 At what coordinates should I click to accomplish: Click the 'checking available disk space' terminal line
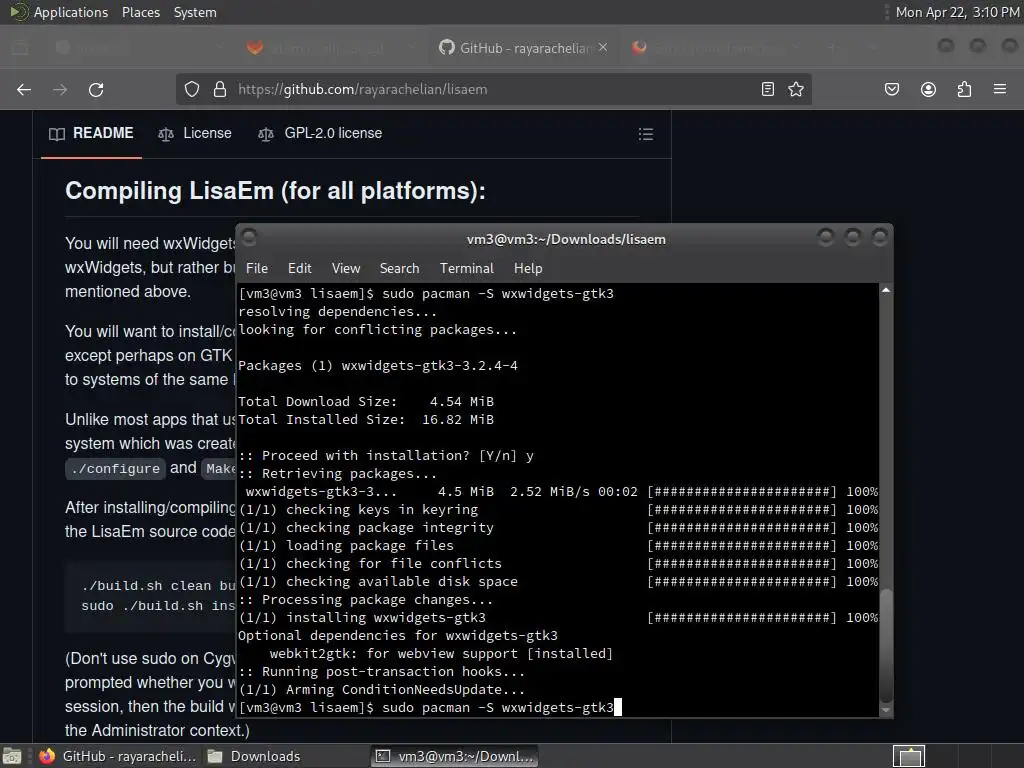(378, 581)
